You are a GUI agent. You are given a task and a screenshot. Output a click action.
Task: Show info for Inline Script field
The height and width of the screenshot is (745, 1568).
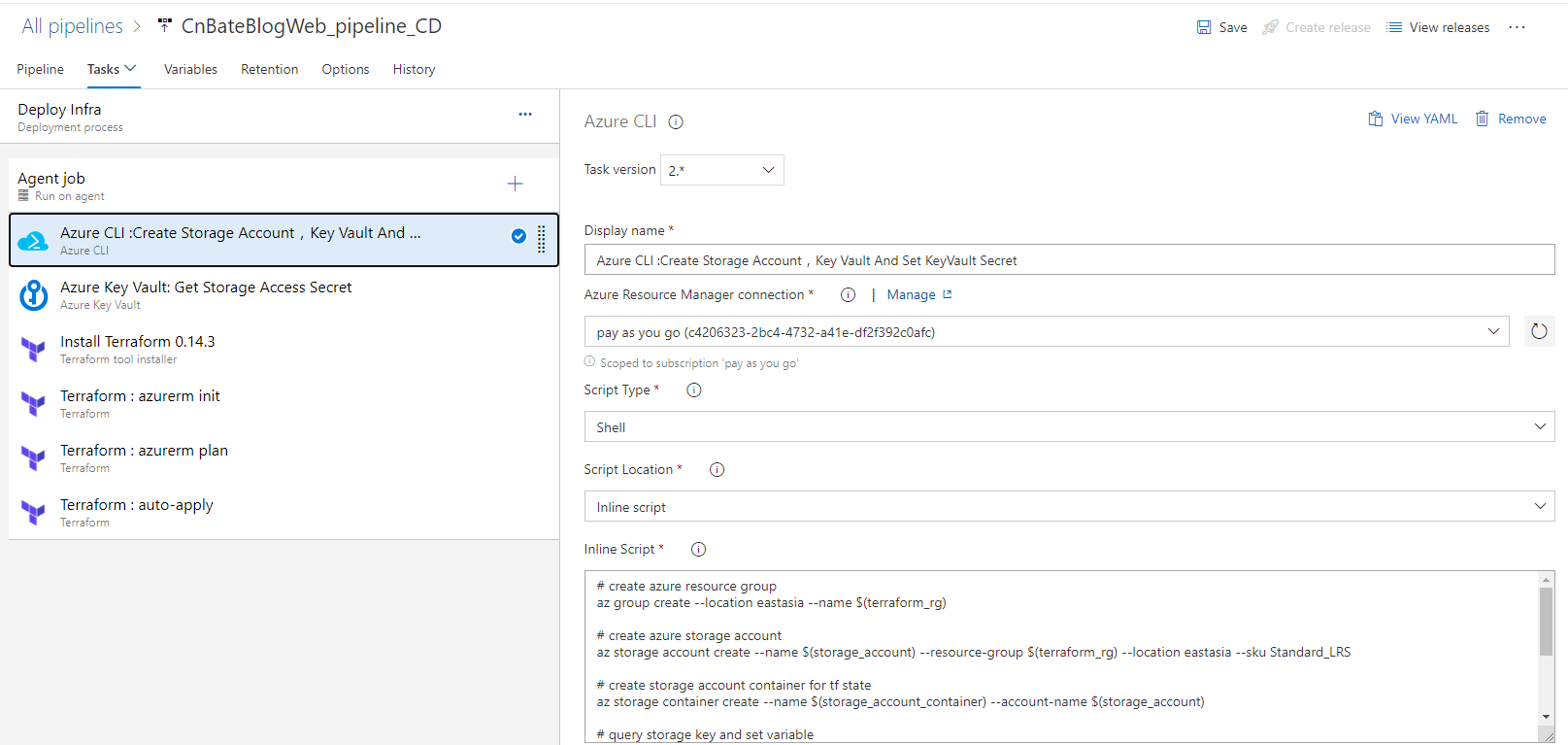pos(698,549)
